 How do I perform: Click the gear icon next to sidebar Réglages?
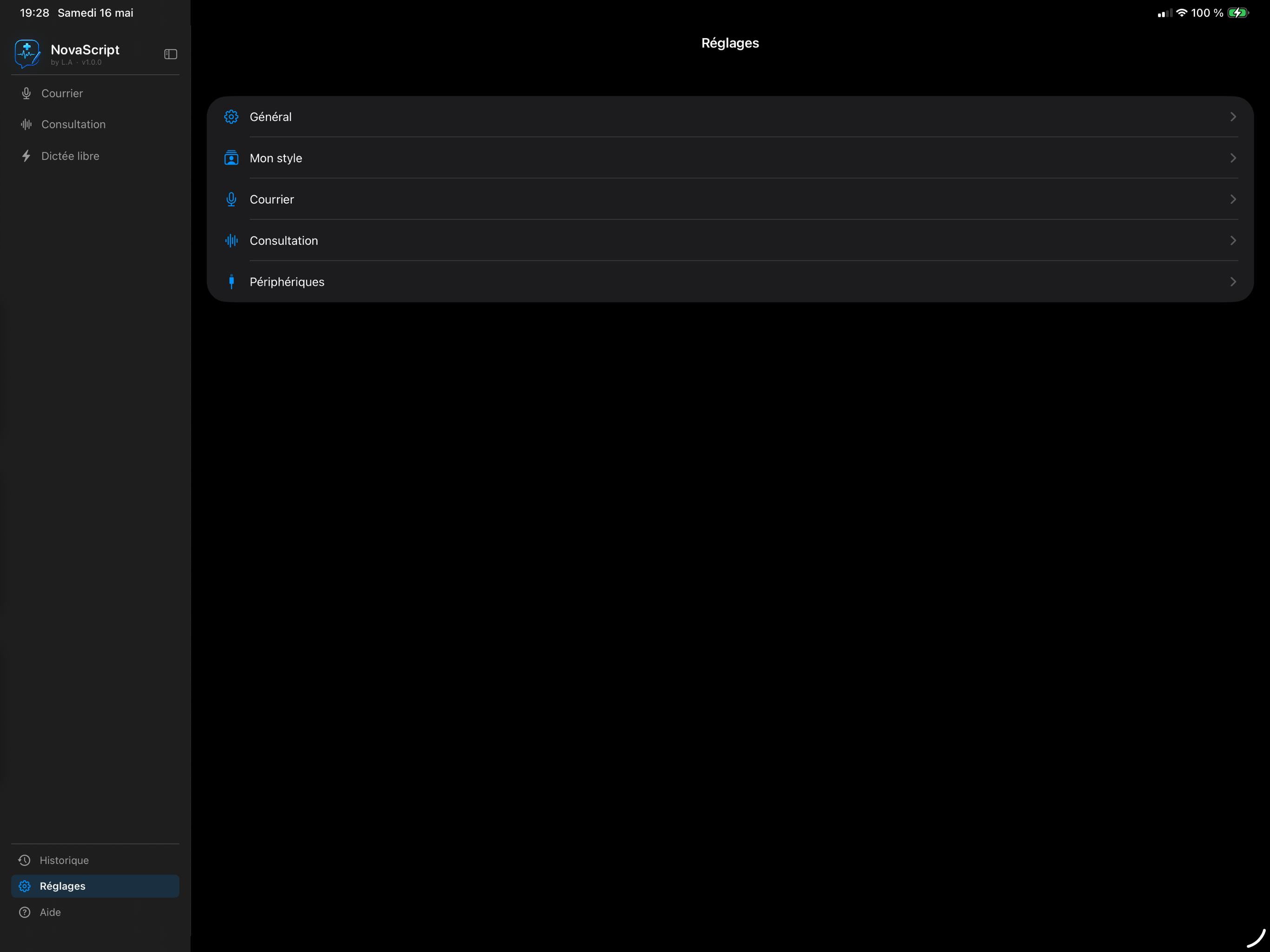click(x=25, y=886)
